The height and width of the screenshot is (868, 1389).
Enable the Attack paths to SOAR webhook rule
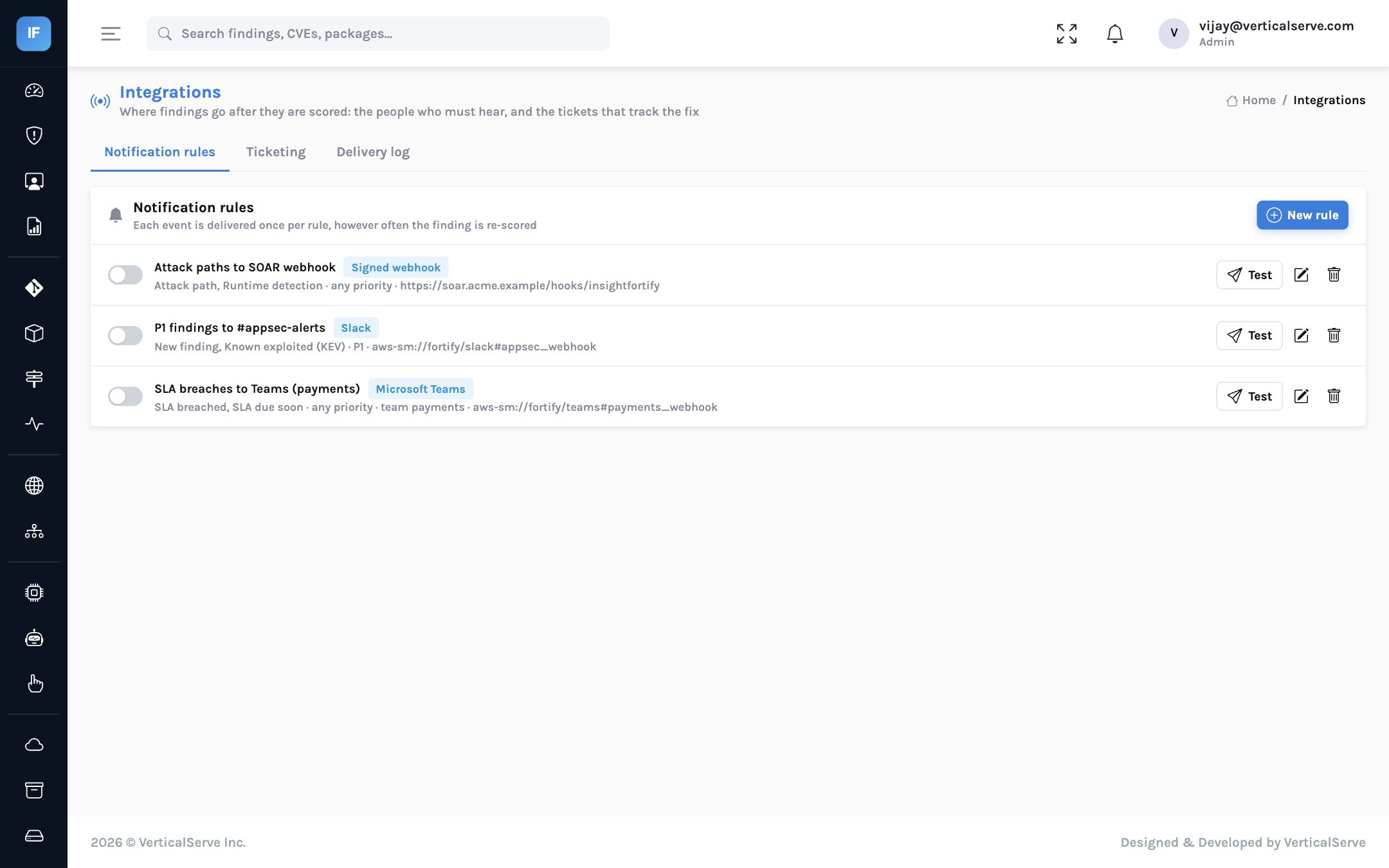coord(125,275)
